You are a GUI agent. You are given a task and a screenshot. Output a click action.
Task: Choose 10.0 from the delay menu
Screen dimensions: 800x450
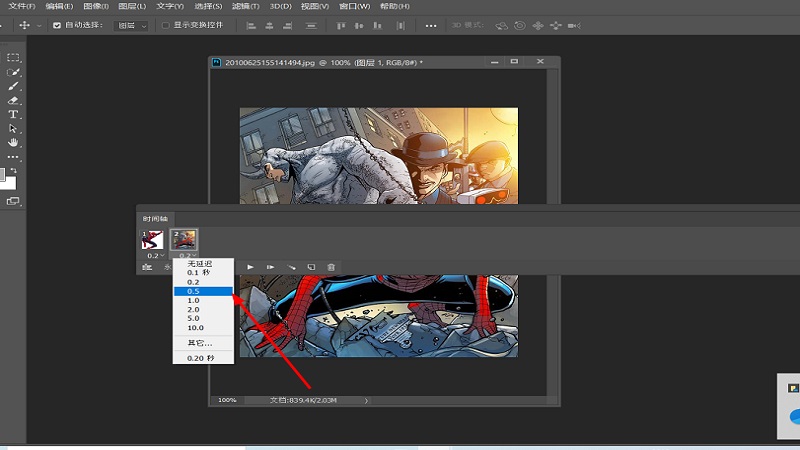pos(204,328)
